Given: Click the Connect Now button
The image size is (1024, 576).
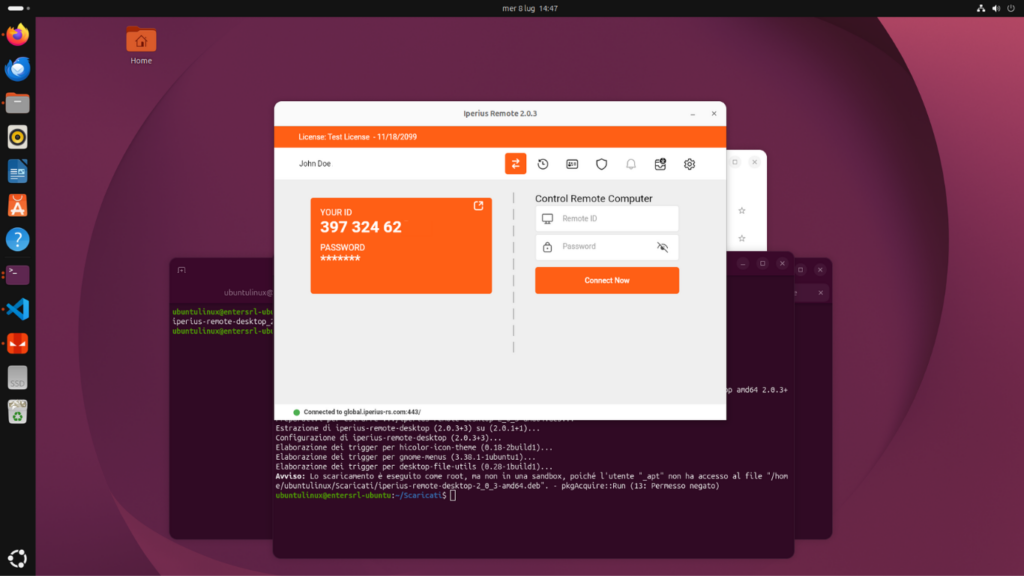Looking at the screenshot, I should 607,280.
